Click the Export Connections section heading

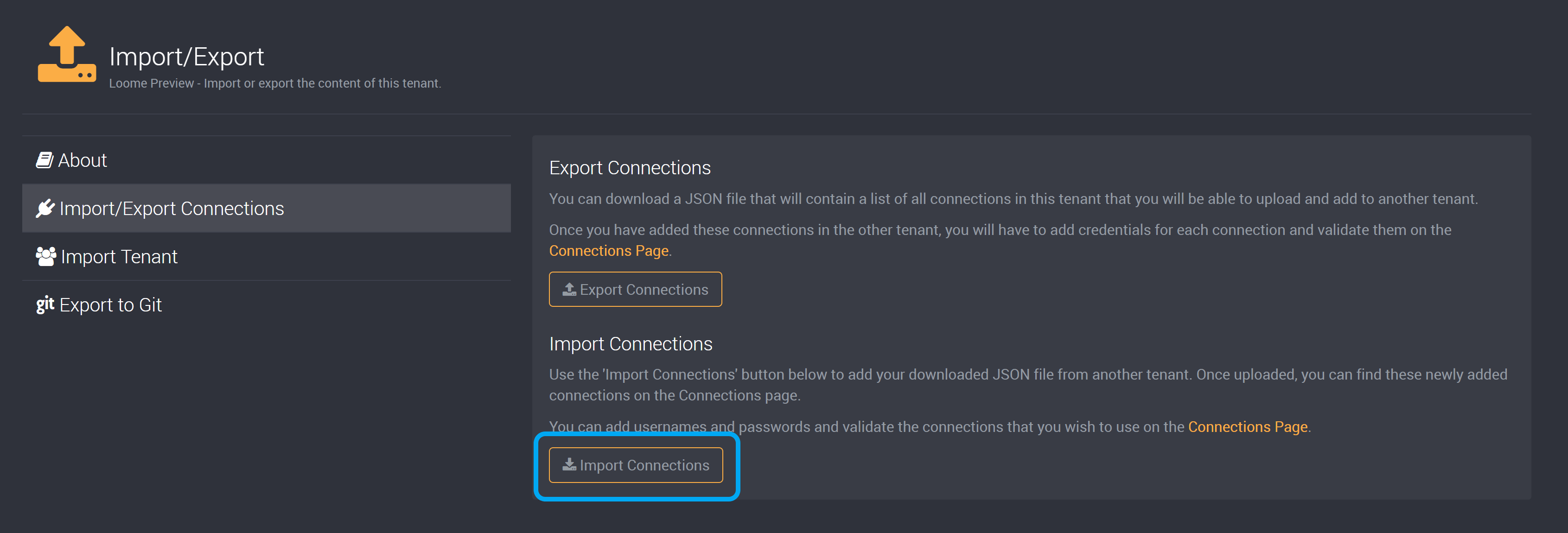pos(630,168)
